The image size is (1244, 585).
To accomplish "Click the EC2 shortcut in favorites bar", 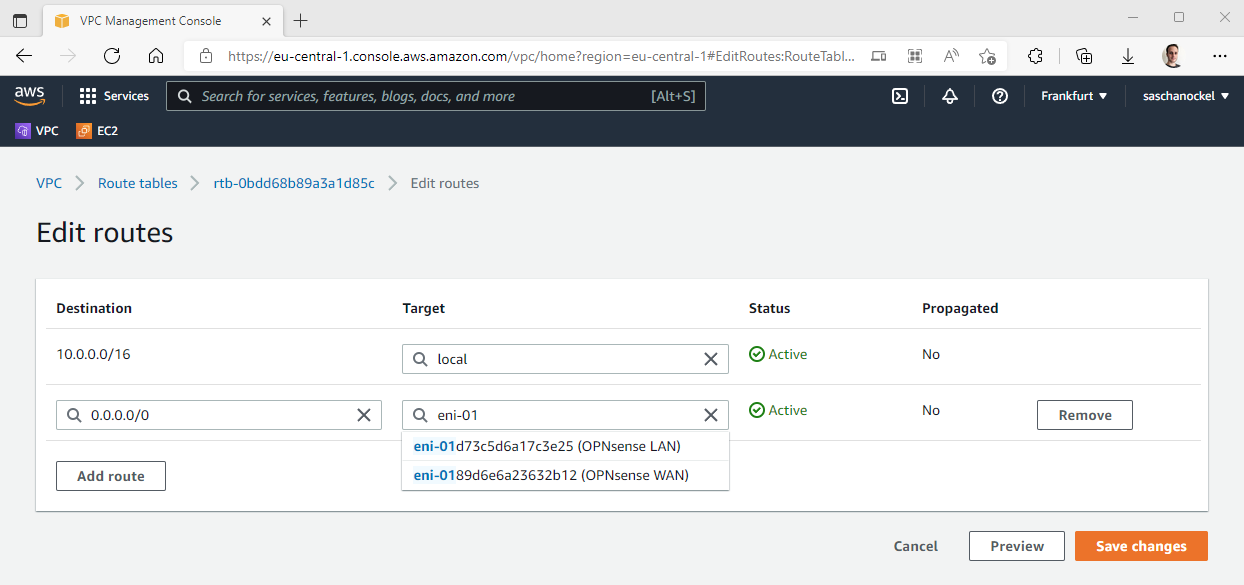I will [x=98, y=131].
